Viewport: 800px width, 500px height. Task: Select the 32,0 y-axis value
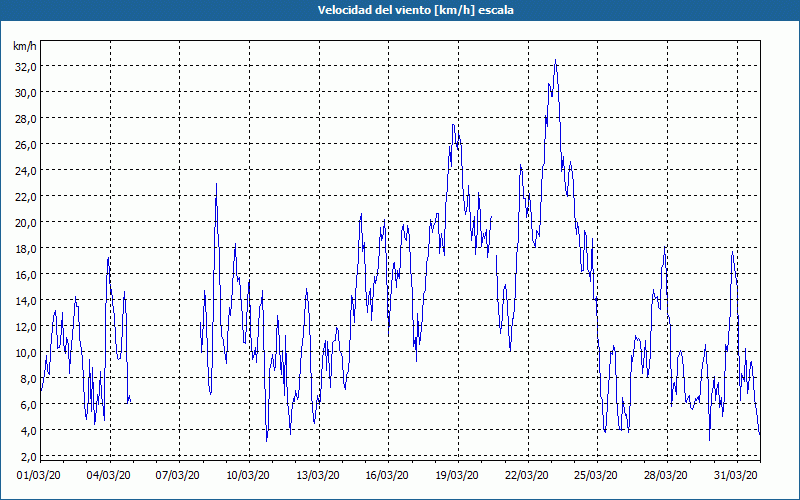pos(25,67)
